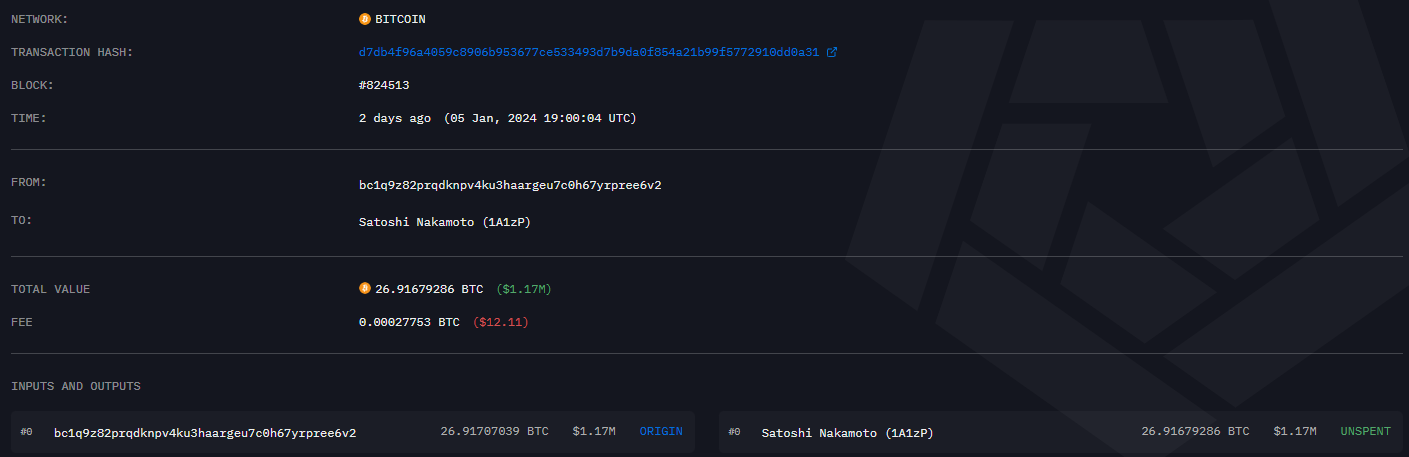Select the BITCOIN network name

400,19
